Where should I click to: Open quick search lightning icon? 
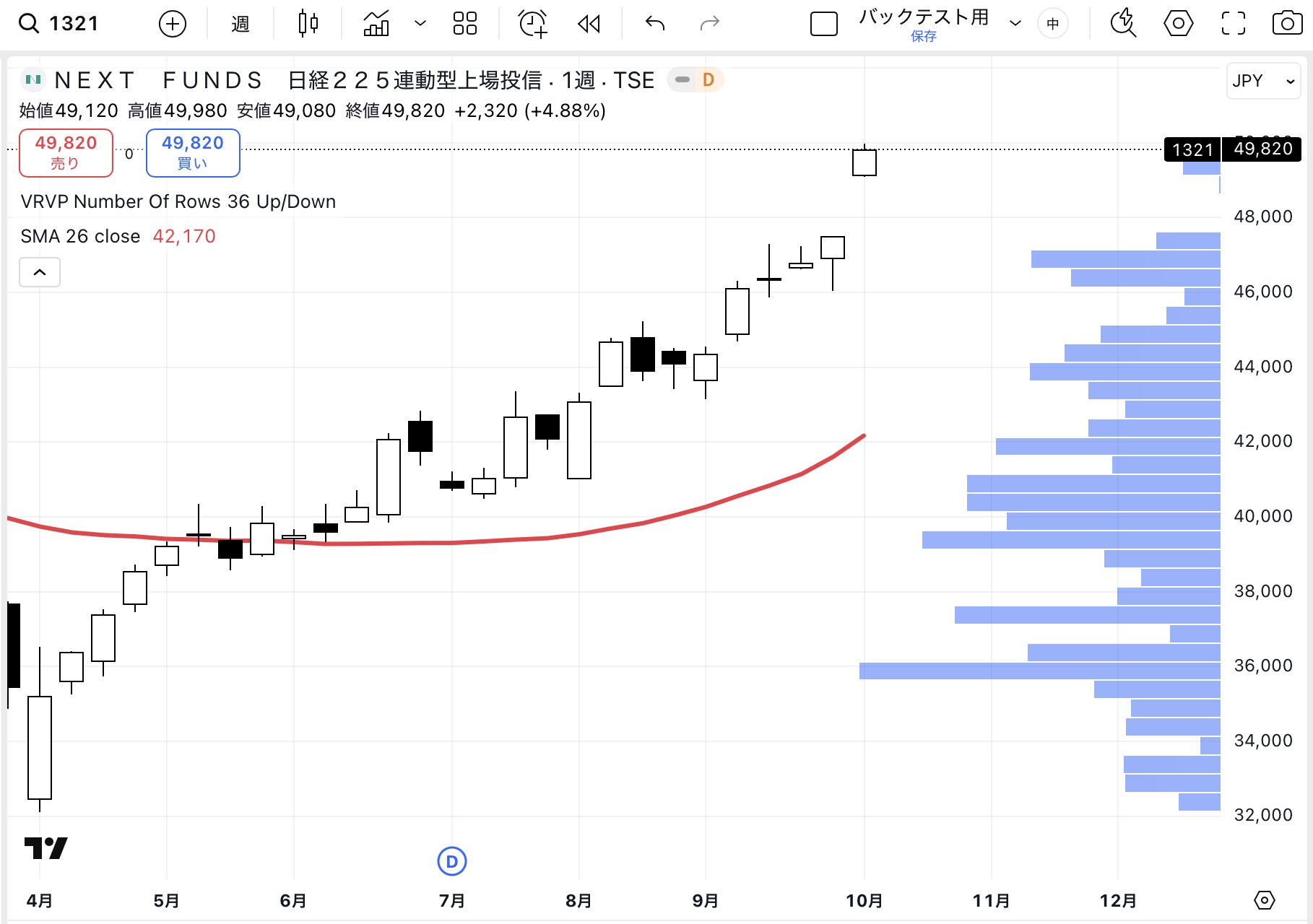tap(1122, 24)
